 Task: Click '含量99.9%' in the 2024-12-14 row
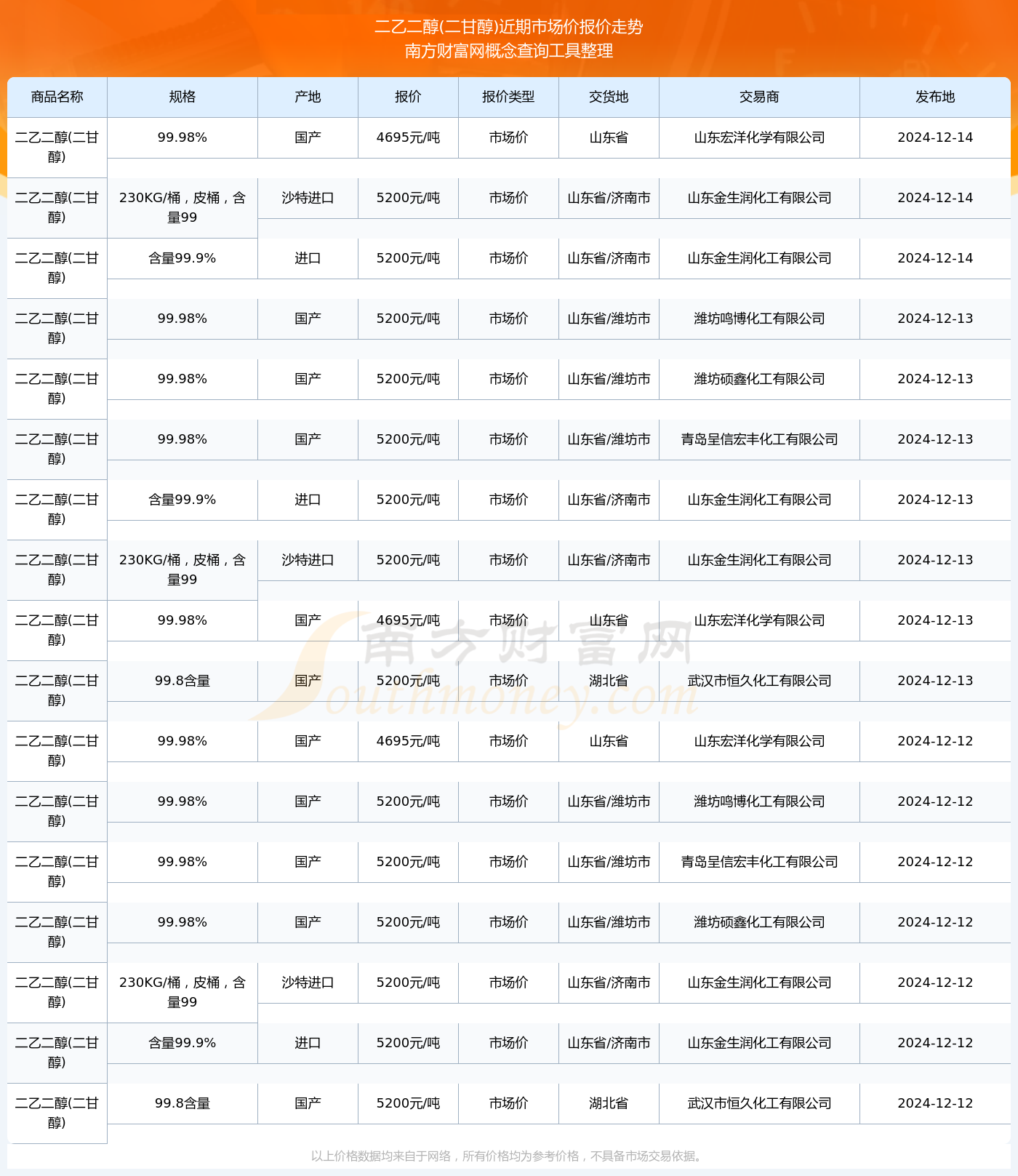click(x=183, y=258)
